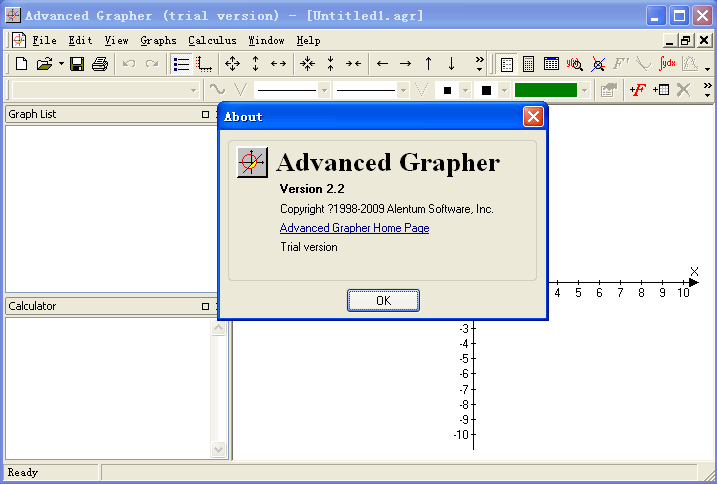Add a table graph with the + grid icon
Viewport: 717px width, 484px height.
point(661,90)
